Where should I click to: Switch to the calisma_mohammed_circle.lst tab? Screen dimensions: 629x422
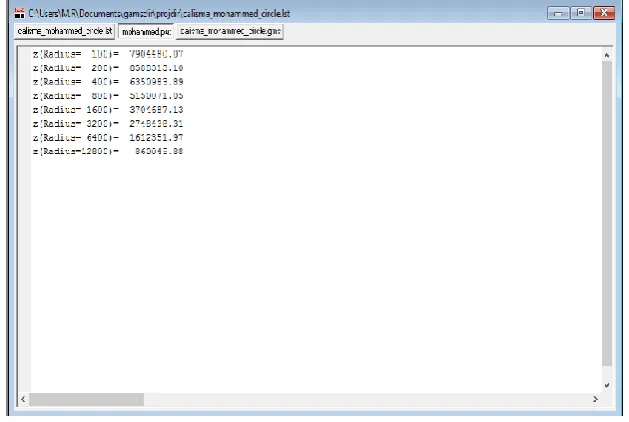click(65, 31)
